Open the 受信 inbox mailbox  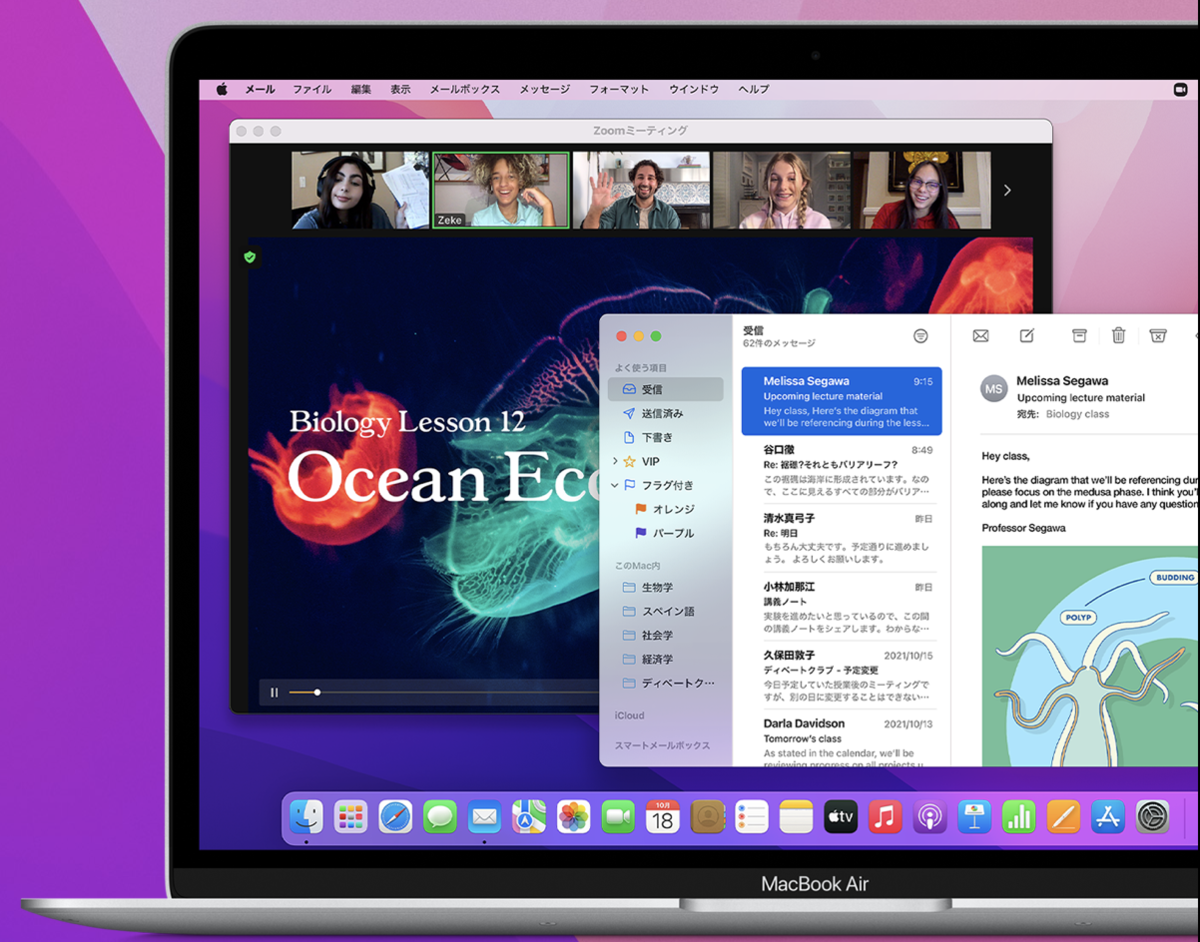pos(665,389)
